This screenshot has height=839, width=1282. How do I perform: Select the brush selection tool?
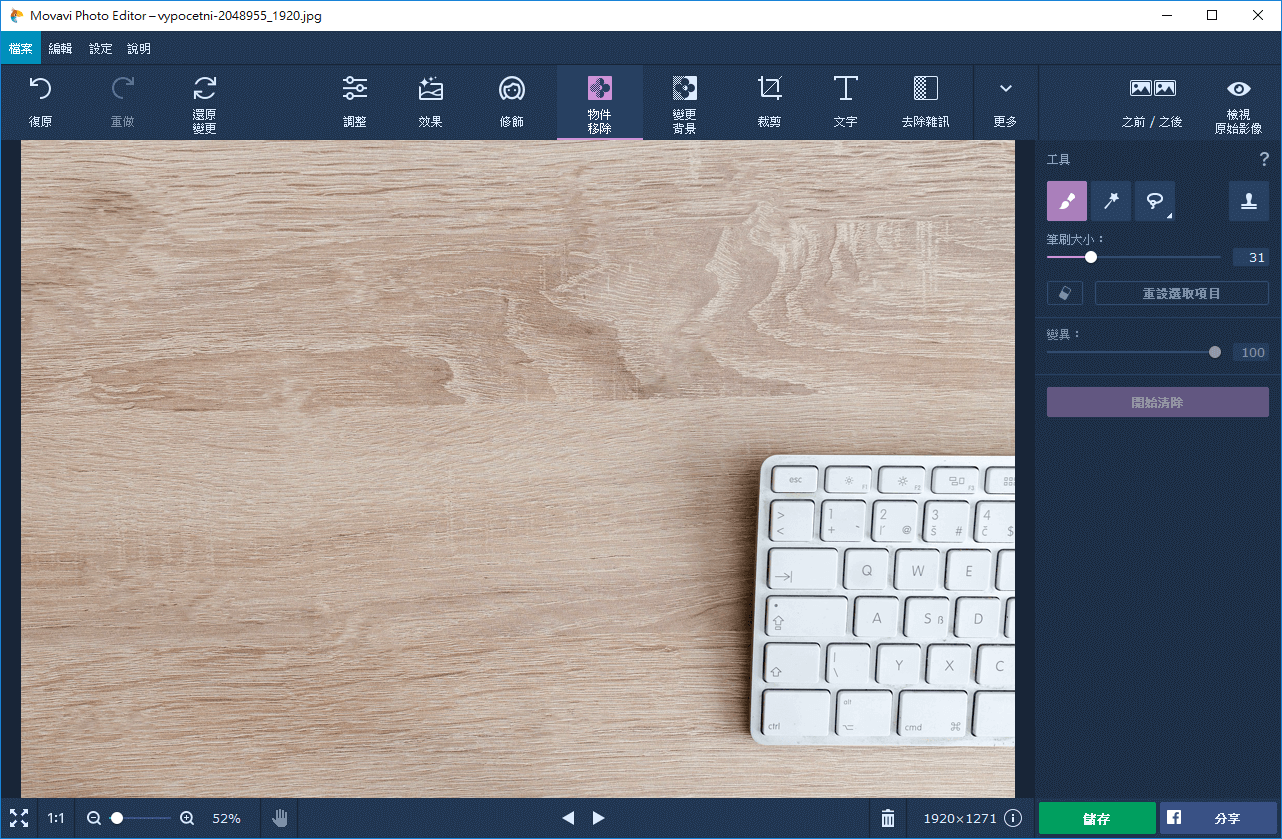[x=1066, y=201]
